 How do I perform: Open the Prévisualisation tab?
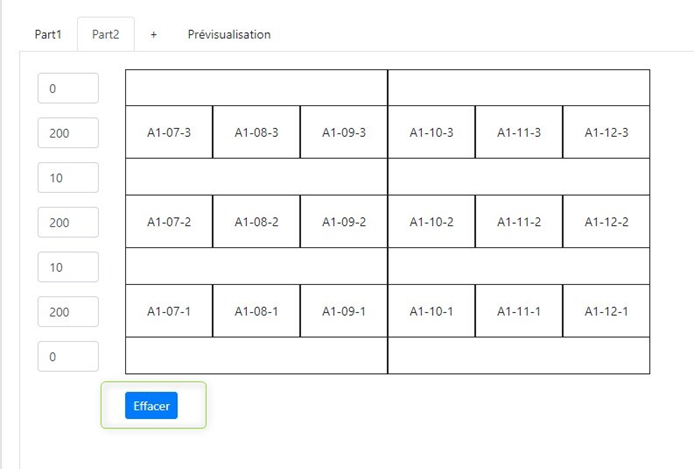(x=229, y=34)
